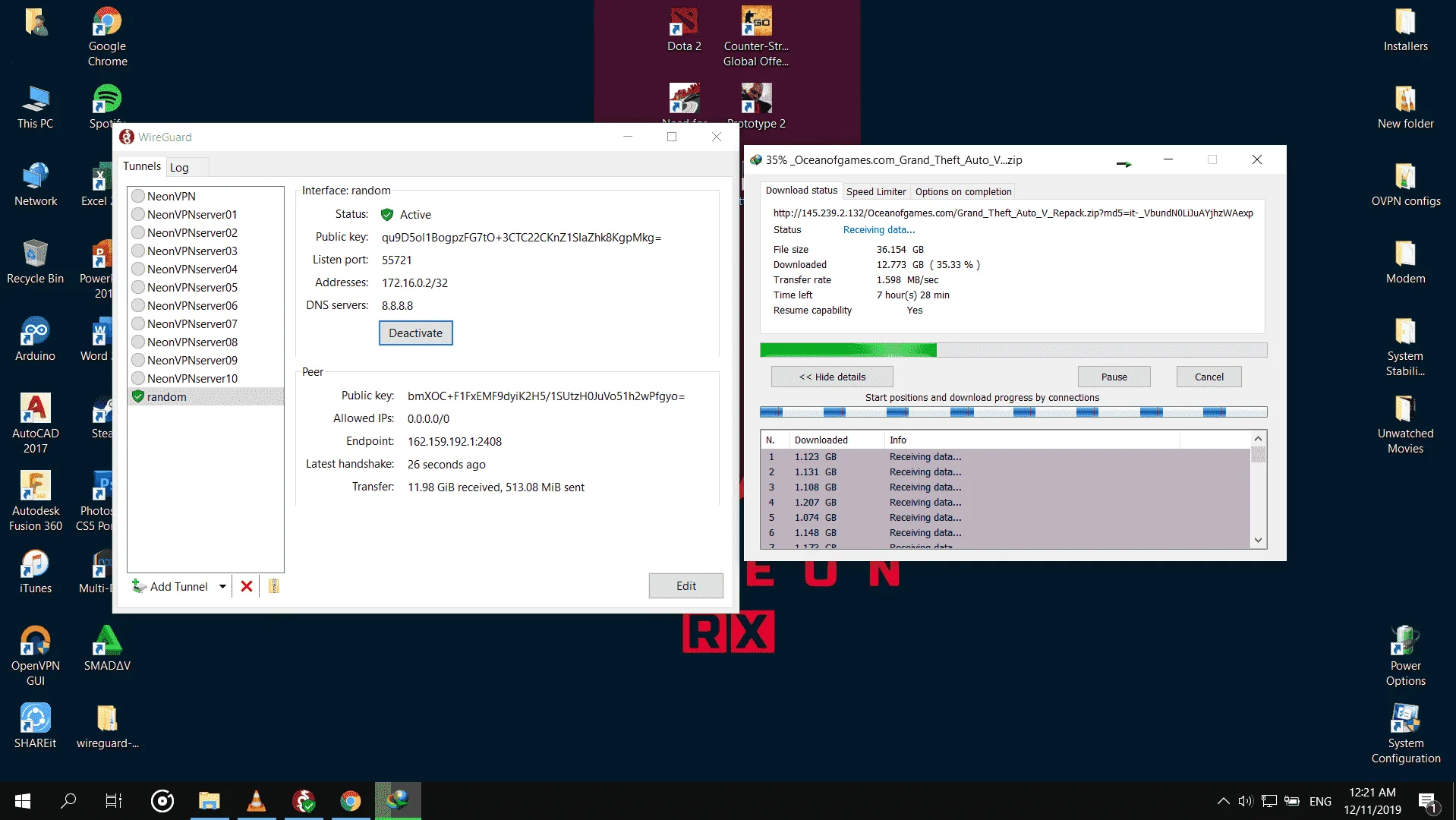
Task: Open Power Options shortcut
Action: tap(1405, 656)
